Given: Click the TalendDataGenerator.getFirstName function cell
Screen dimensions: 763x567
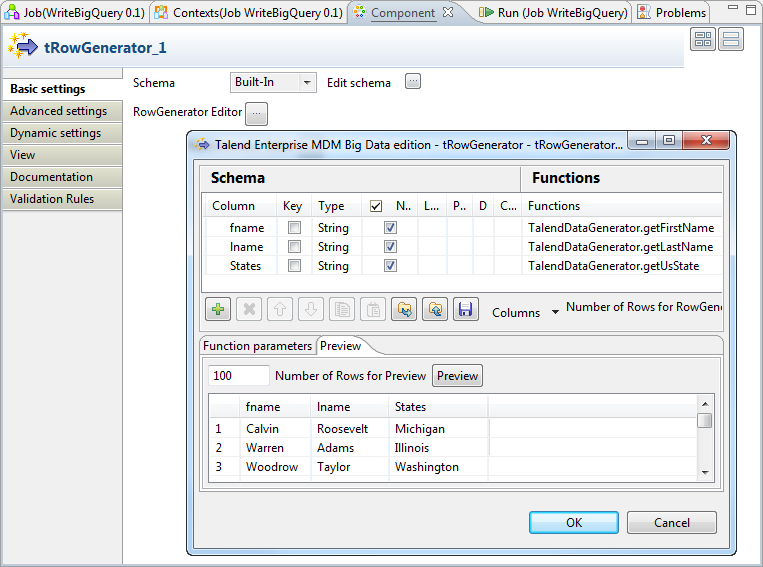Looking at the screenshot, I should [x=621, y=228].
